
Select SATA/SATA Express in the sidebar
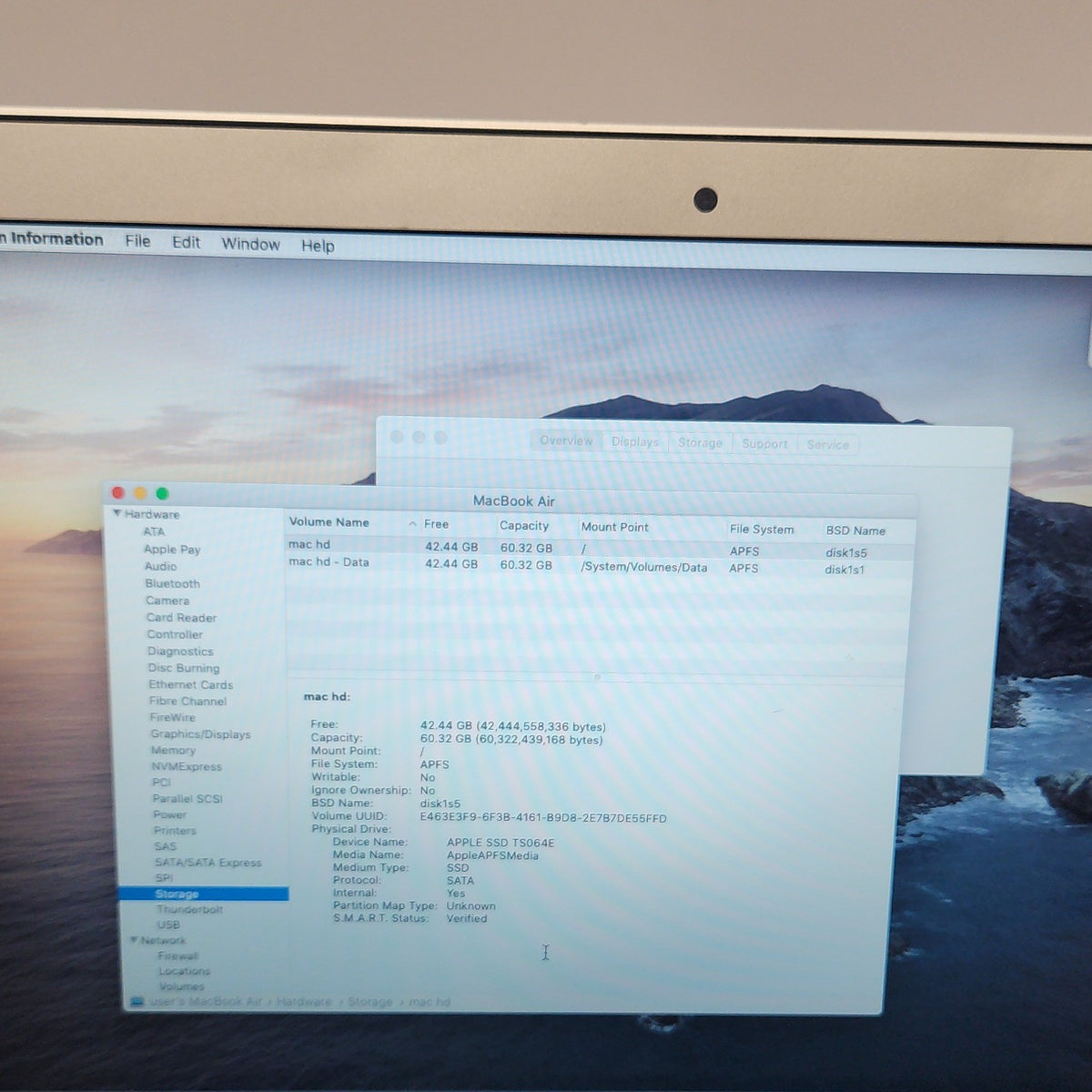(208, 863)
